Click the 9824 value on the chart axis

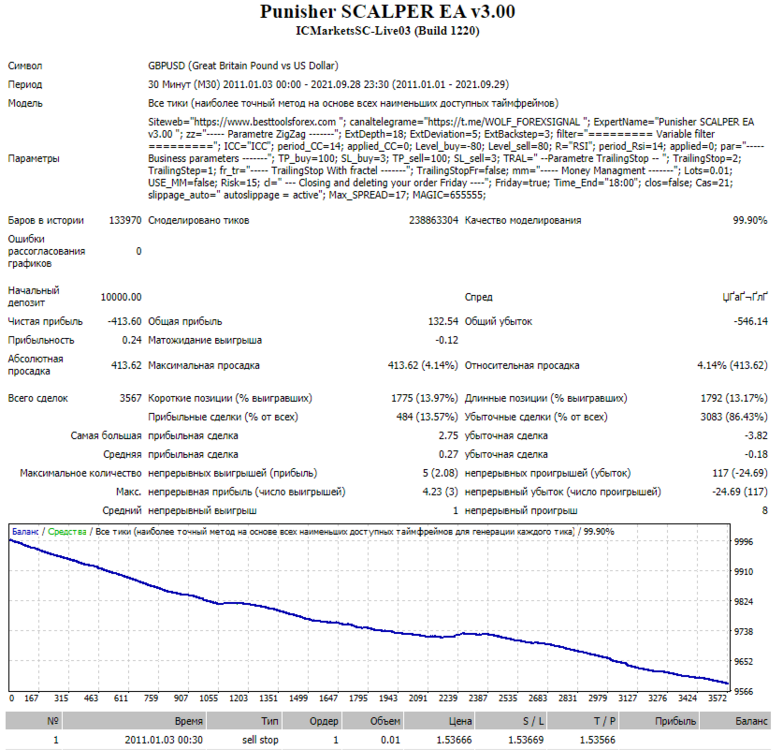click(744, 602)
